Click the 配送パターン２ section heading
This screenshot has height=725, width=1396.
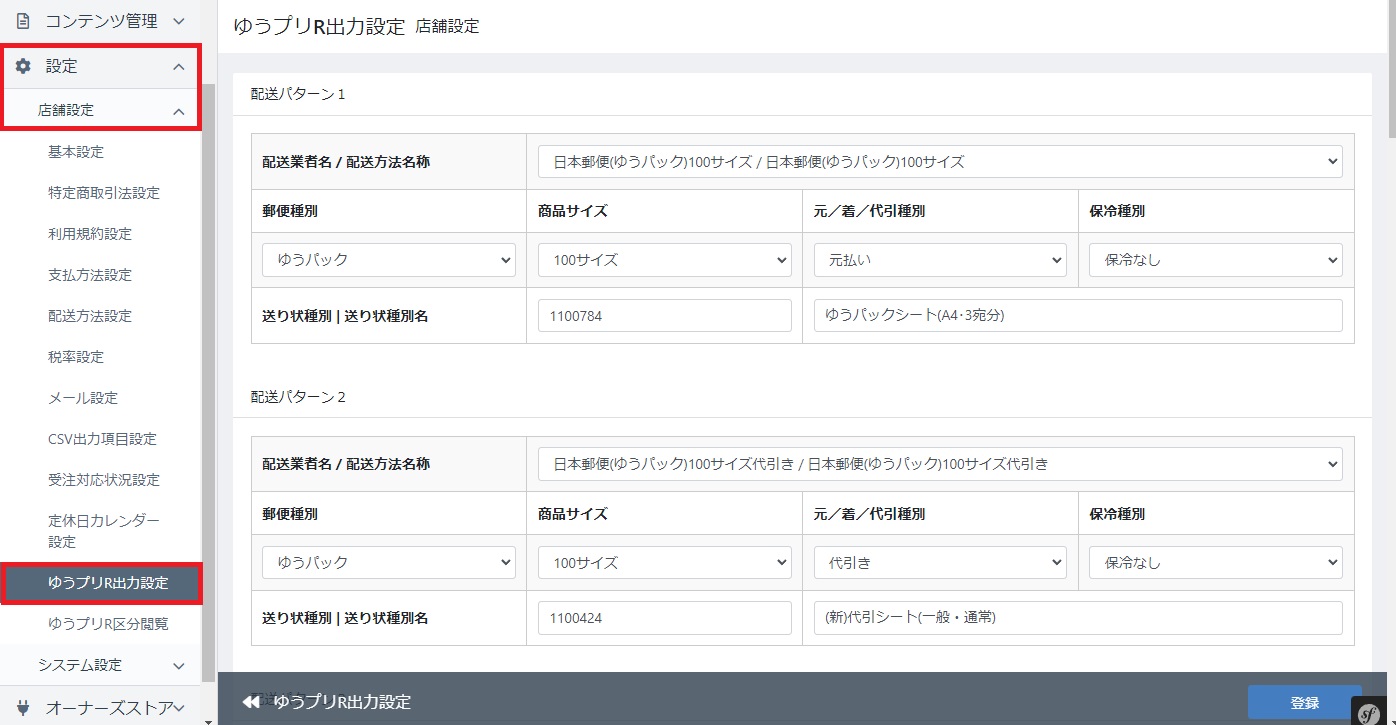[298, 397]
